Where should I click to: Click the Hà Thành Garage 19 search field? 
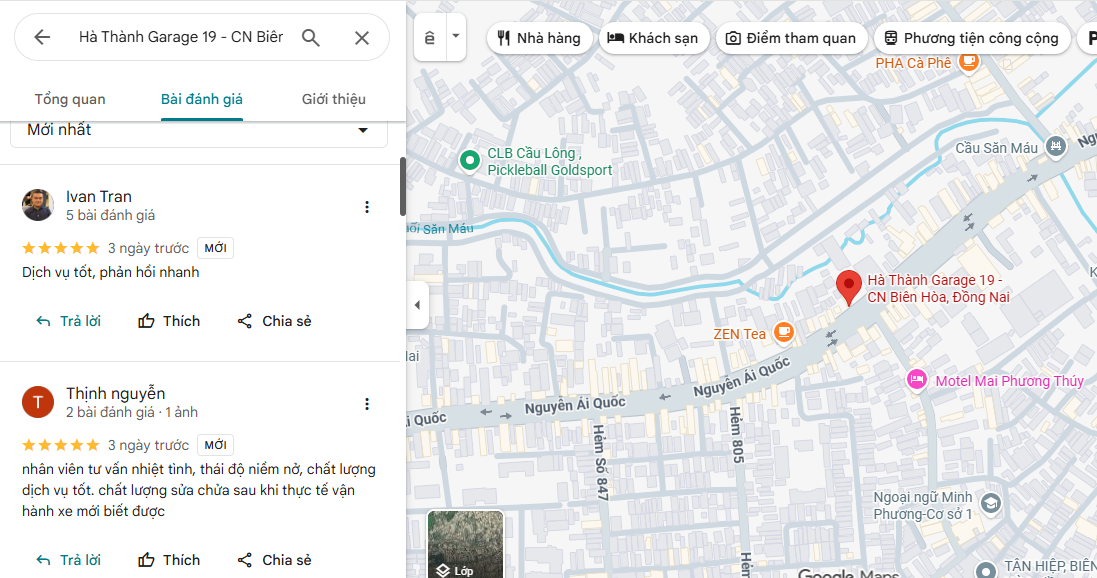coord(181,37)
